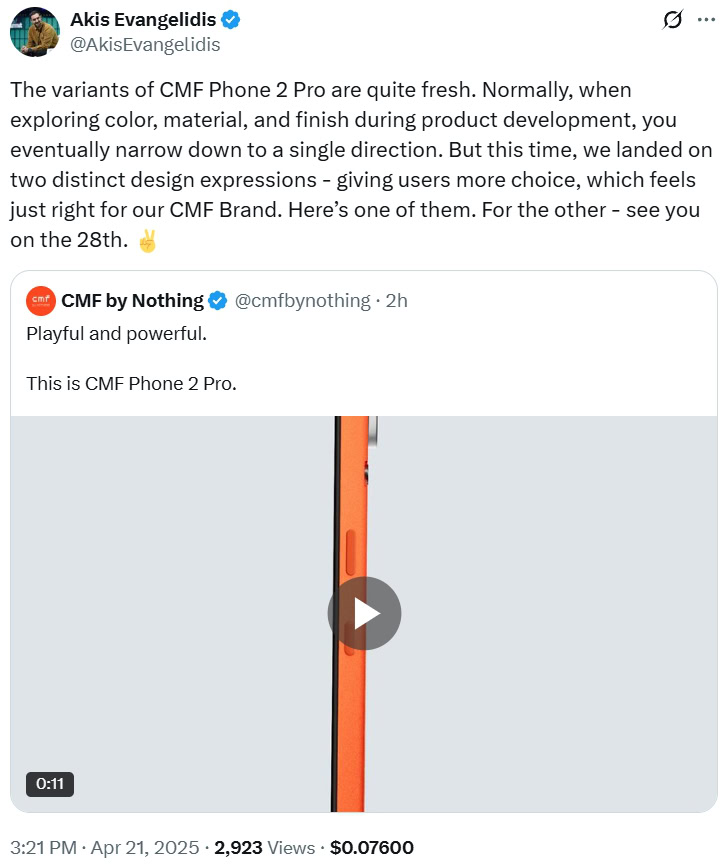
Task: Open the quoted post's "Playful and powerful." text
Action: [x=116, y=334]
